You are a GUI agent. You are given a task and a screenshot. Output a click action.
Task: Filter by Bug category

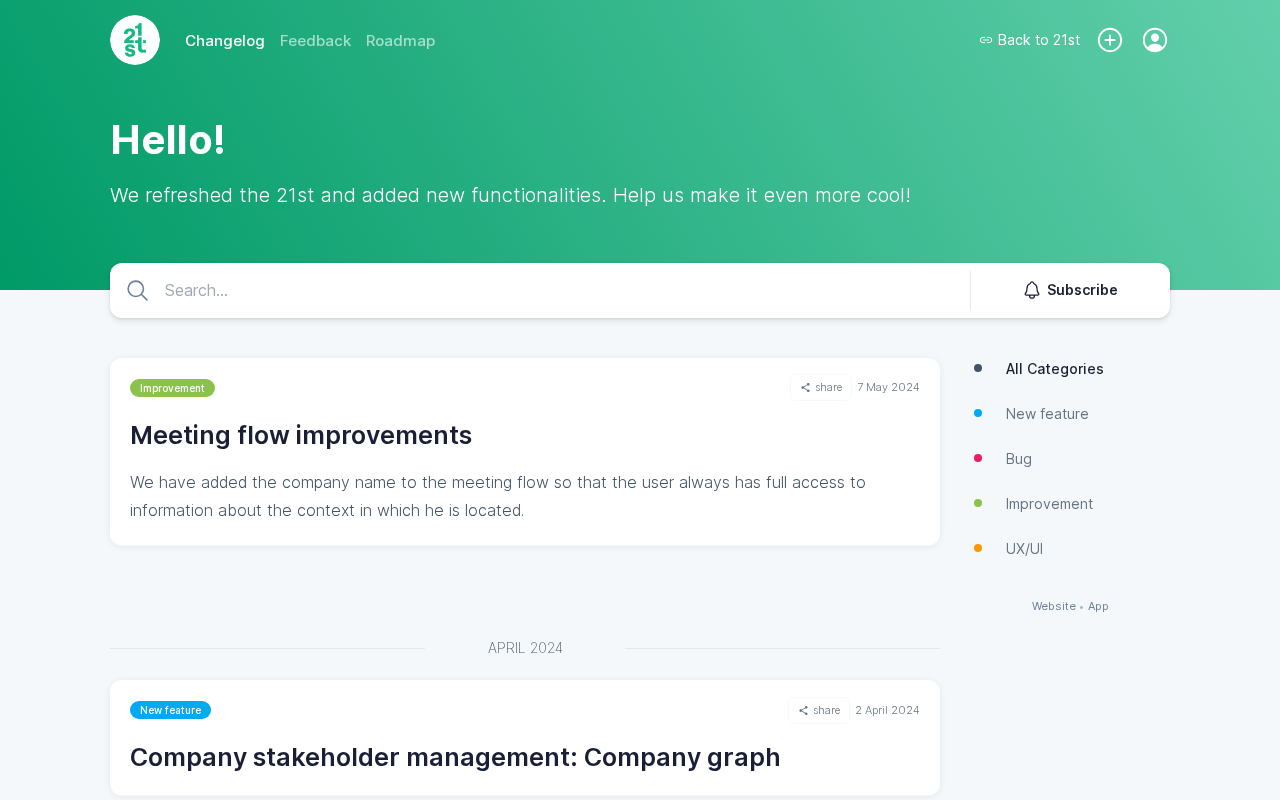(x=1018, y=459)
